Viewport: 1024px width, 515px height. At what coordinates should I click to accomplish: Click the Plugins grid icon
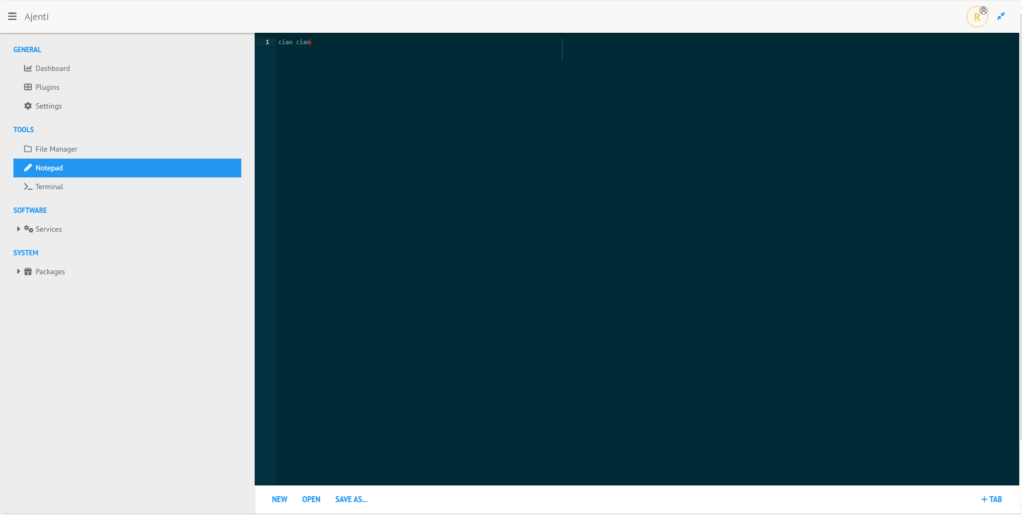[x=28, y=87]
